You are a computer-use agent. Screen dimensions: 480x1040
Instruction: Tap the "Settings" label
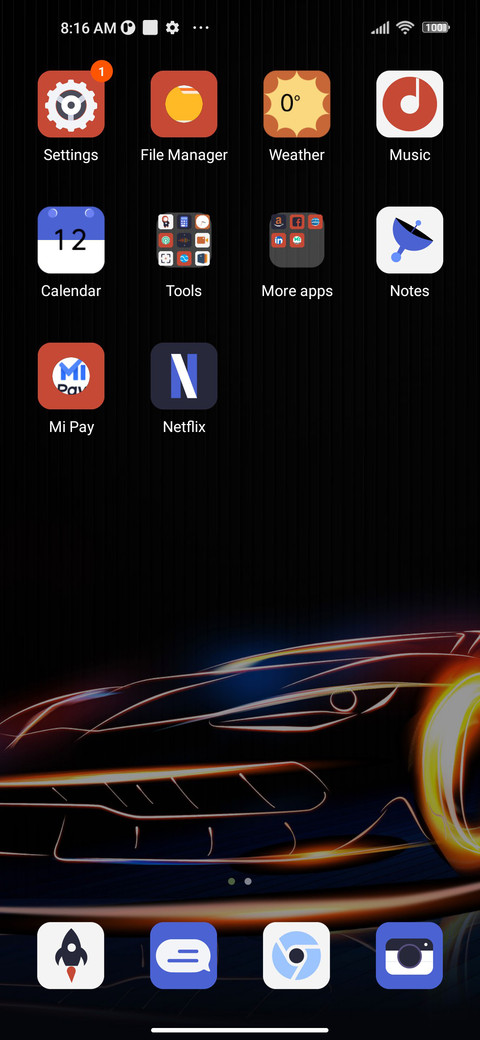[x=71, y=155]
